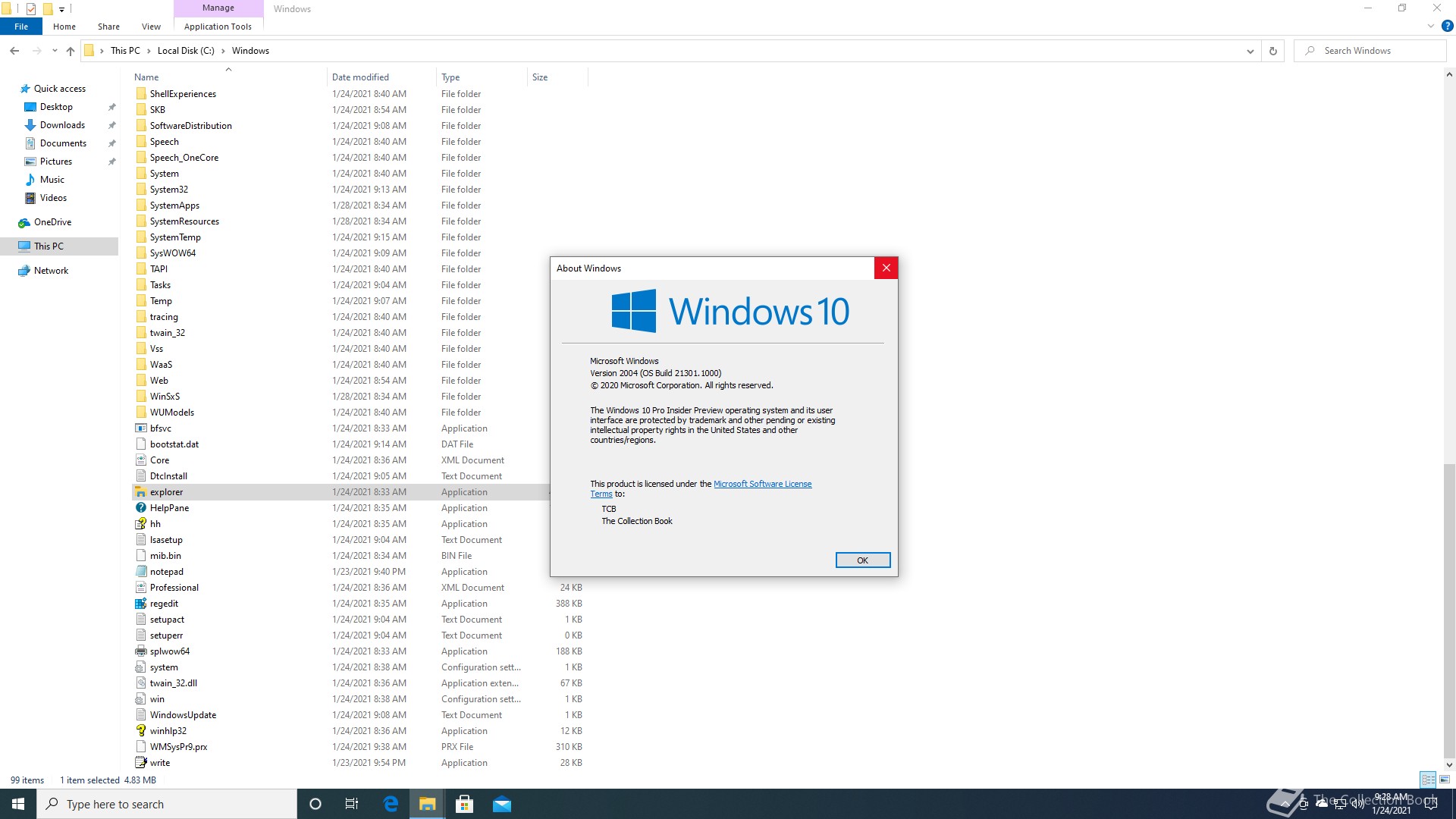Close the About Windows dialog
The image size is (1456, 819).
(886, 268)
